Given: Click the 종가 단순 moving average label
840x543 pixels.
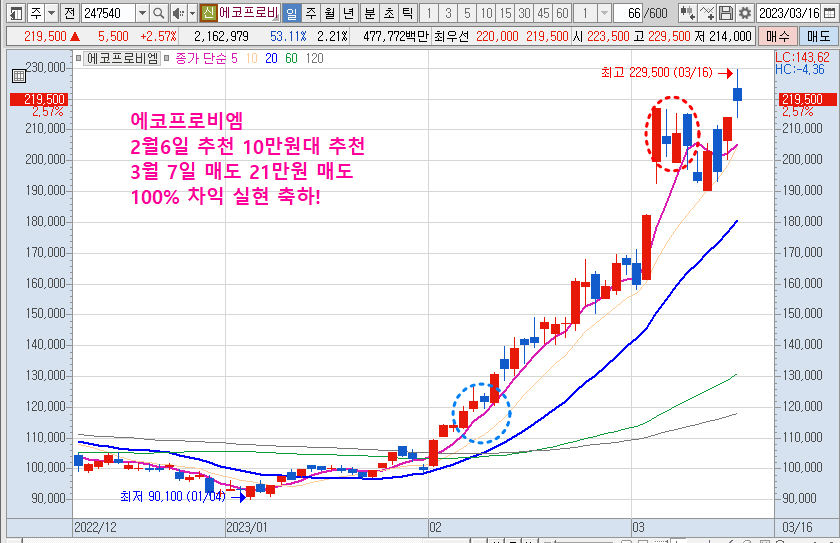Looking at the screenshot, I should click(x=201, y=58).
